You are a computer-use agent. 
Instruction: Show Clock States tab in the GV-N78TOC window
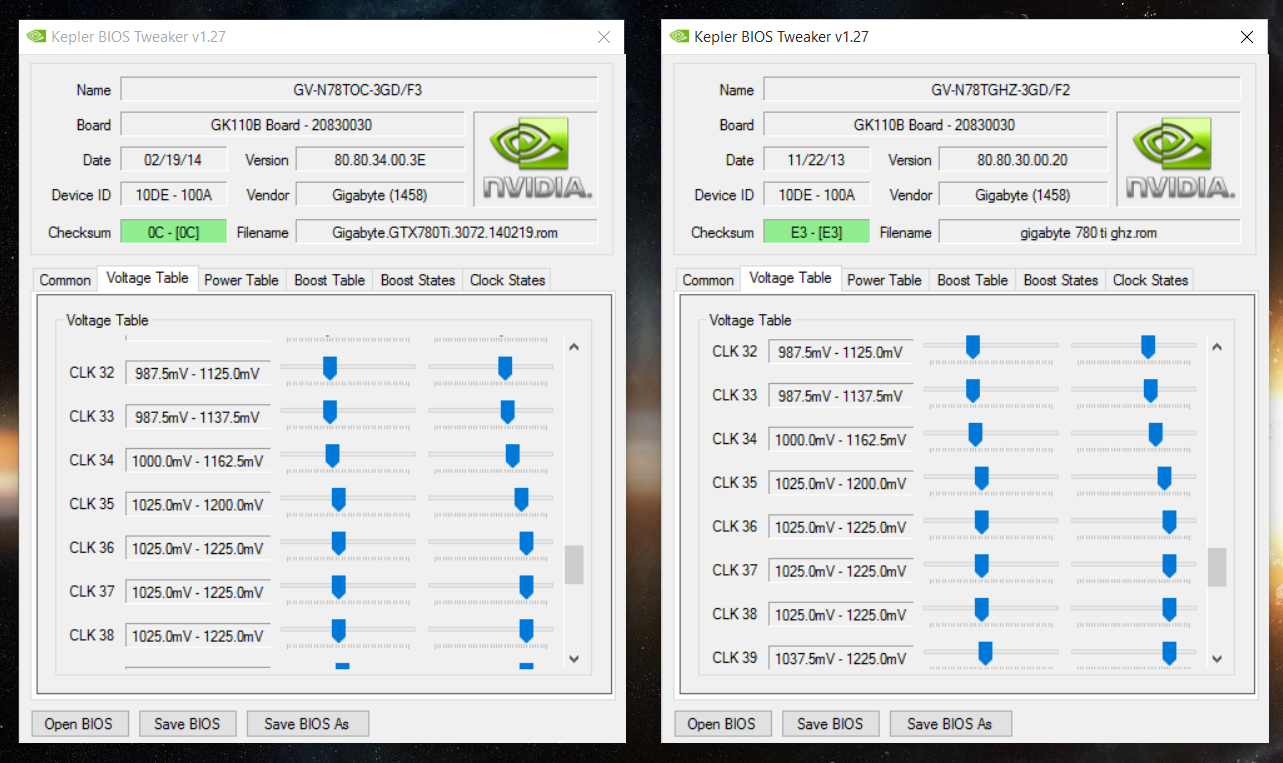pyautogui.click(x=507, y=280)
